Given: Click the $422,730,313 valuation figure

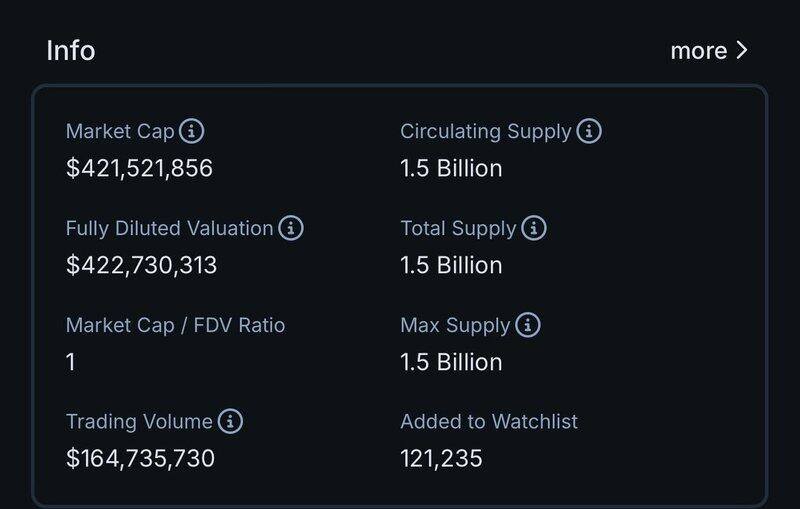Looking at the screenshot, I should coord(141,265).
